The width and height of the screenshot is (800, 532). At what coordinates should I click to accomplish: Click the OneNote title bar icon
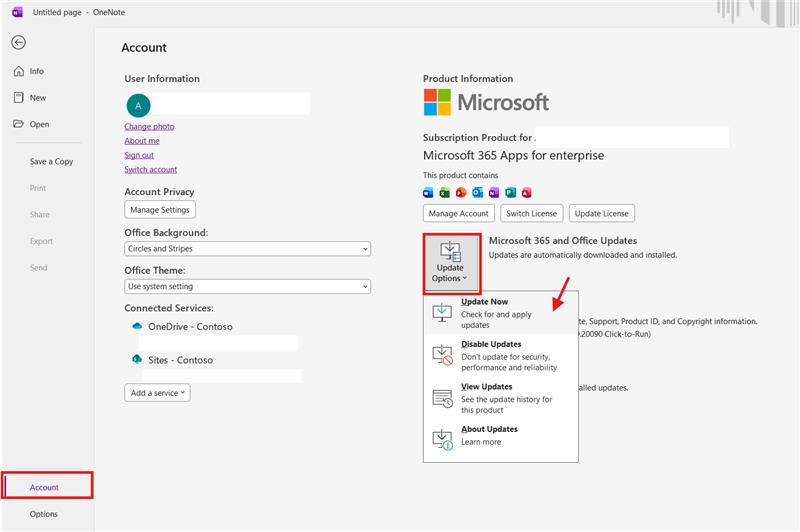click(x=17, y=12)
